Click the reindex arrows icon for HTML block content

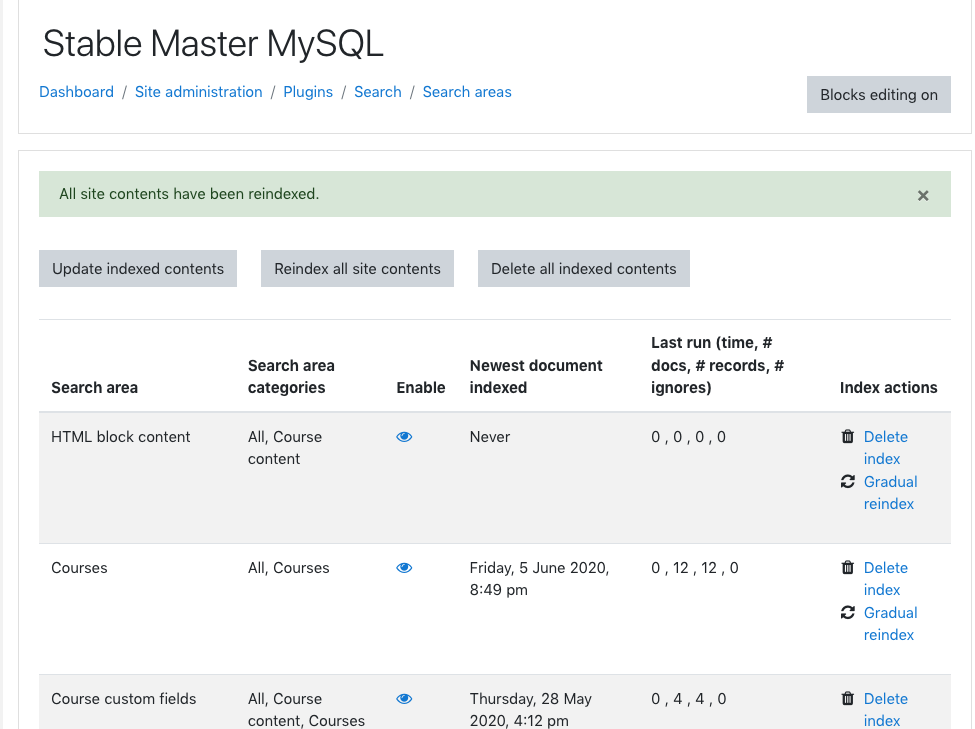[848, 481]
